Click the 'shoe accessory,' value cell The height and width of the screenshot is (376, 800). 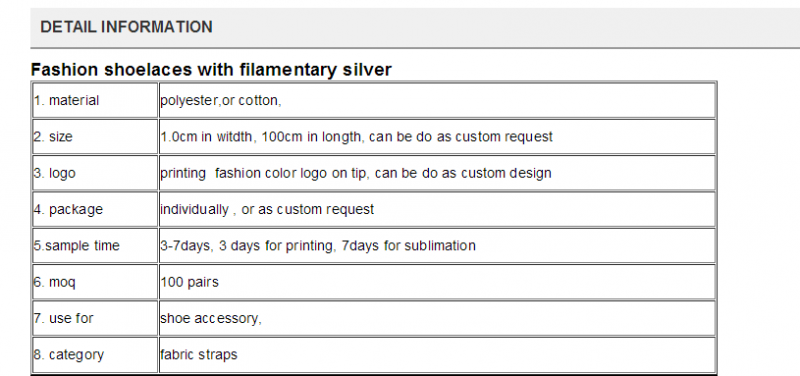pyautogui.click(x=437, y=318)
